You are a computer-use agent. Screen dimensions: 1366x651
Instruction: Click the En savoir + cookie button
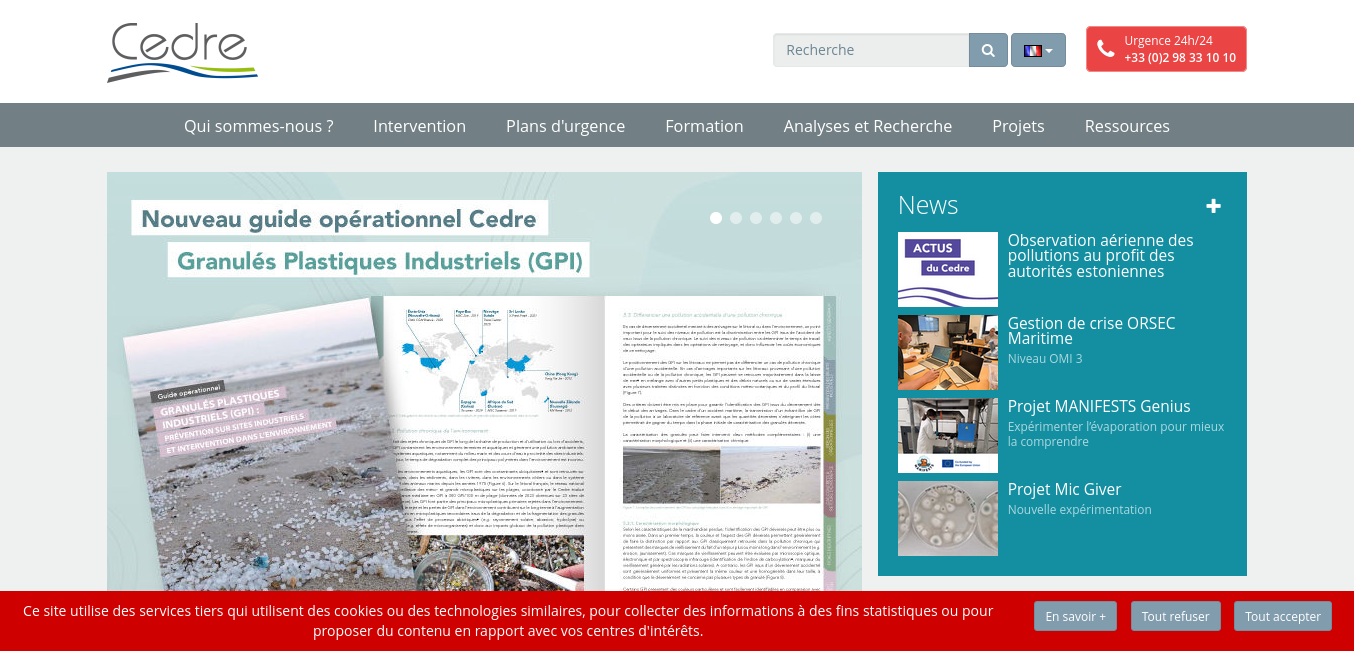[x=1076, y=616]
